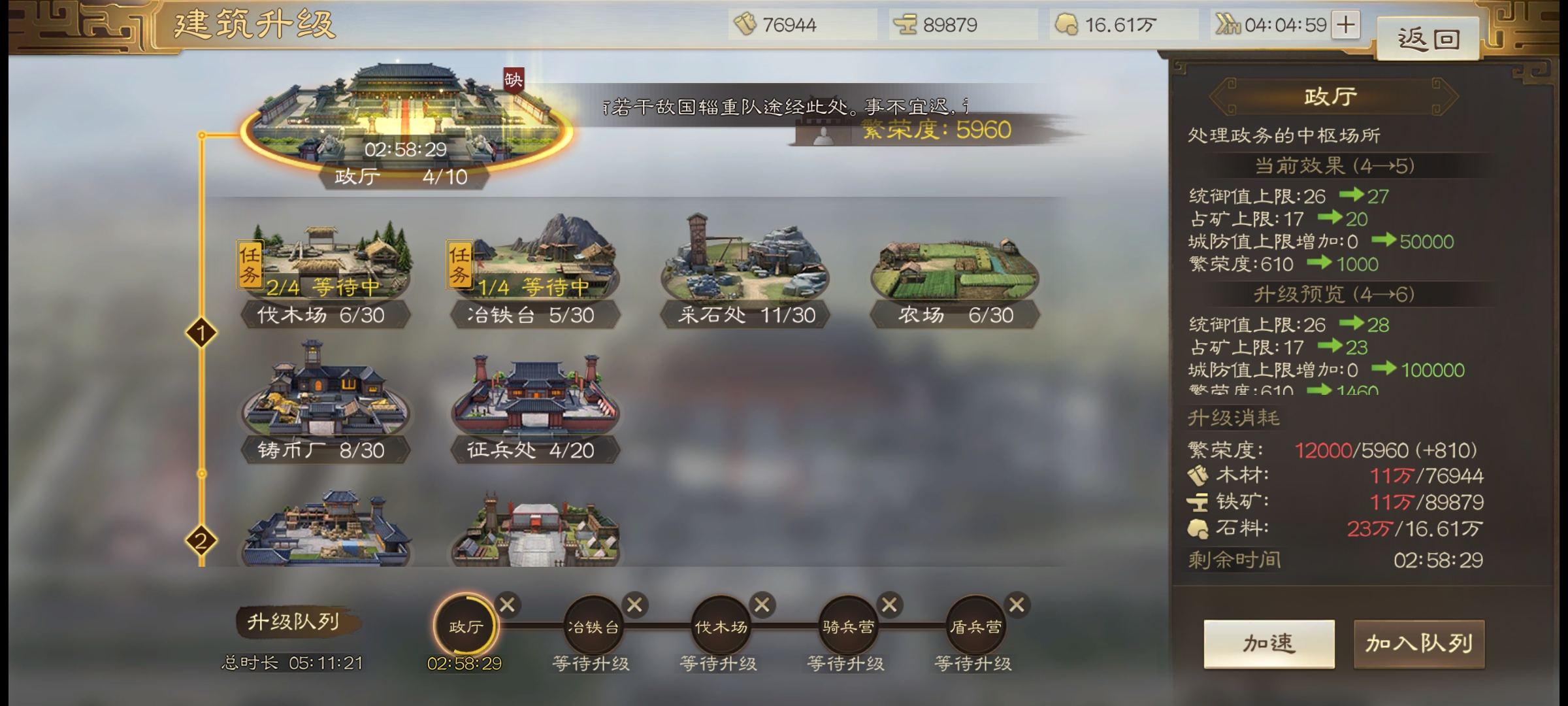Click the plus icon beside the timer
The height and width of the screenshot is (706, 1568).
point(1346,25)
